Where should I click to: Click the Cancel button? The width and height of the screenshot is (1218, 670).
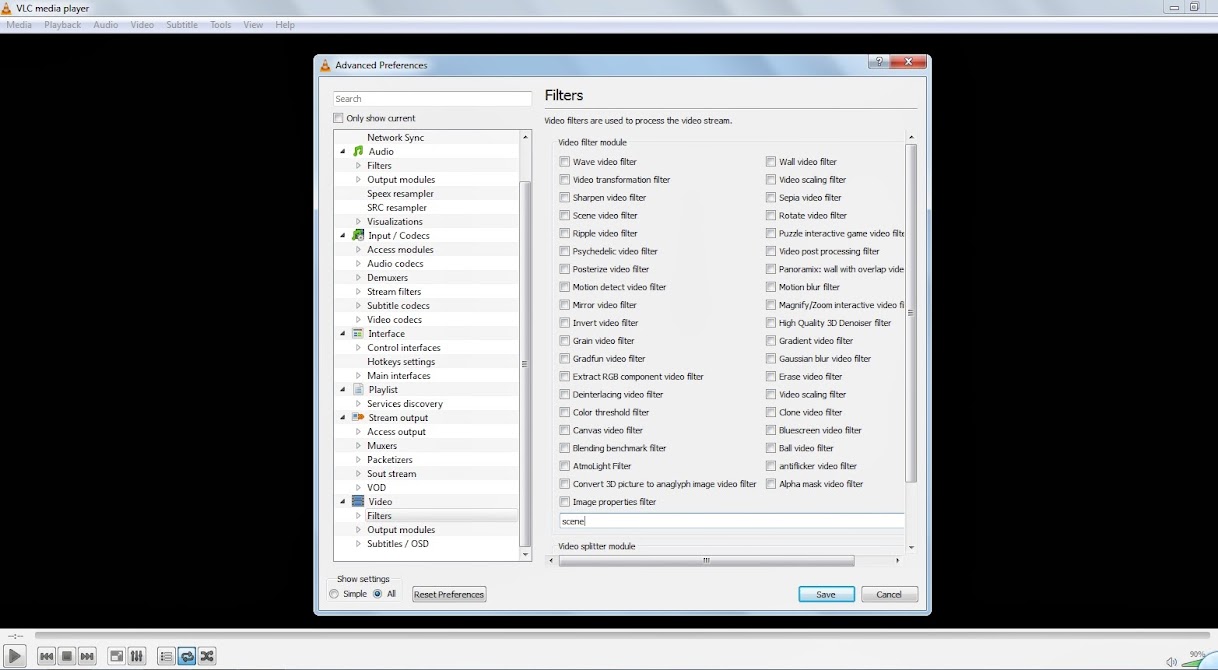(x=889, y=594)
